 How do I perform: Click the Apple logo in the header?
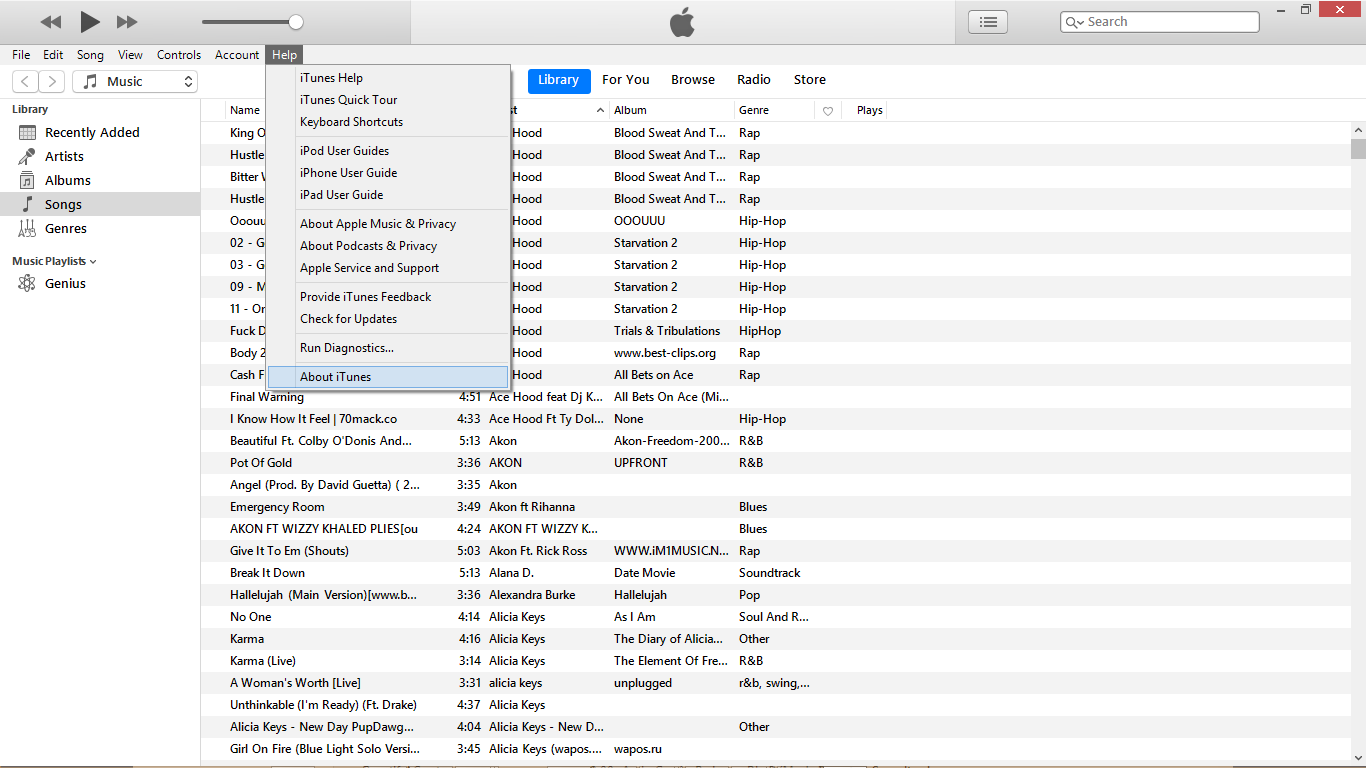tap(682, 22)
